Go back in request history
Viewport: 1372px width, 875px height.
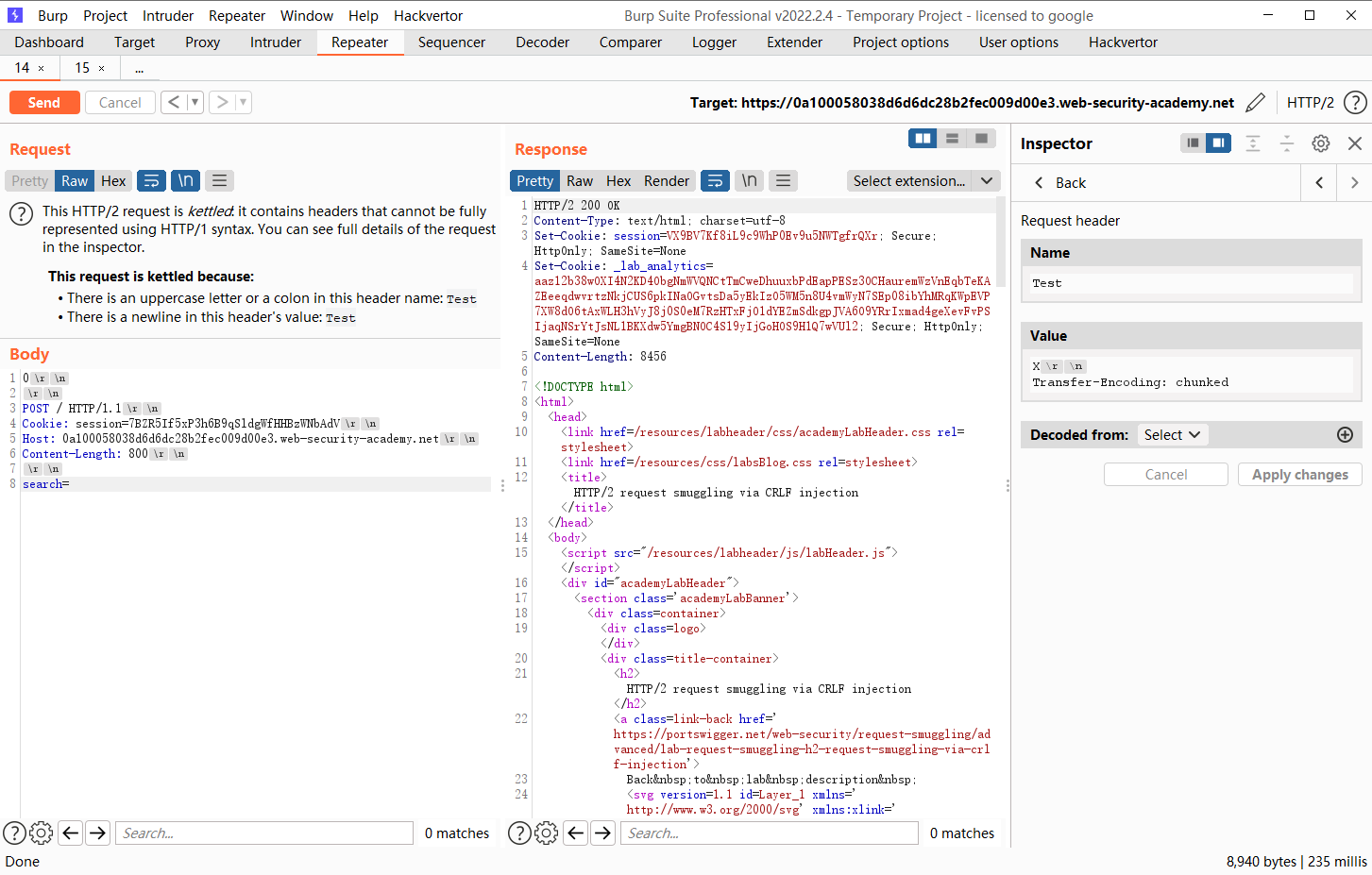pos(174,102)
